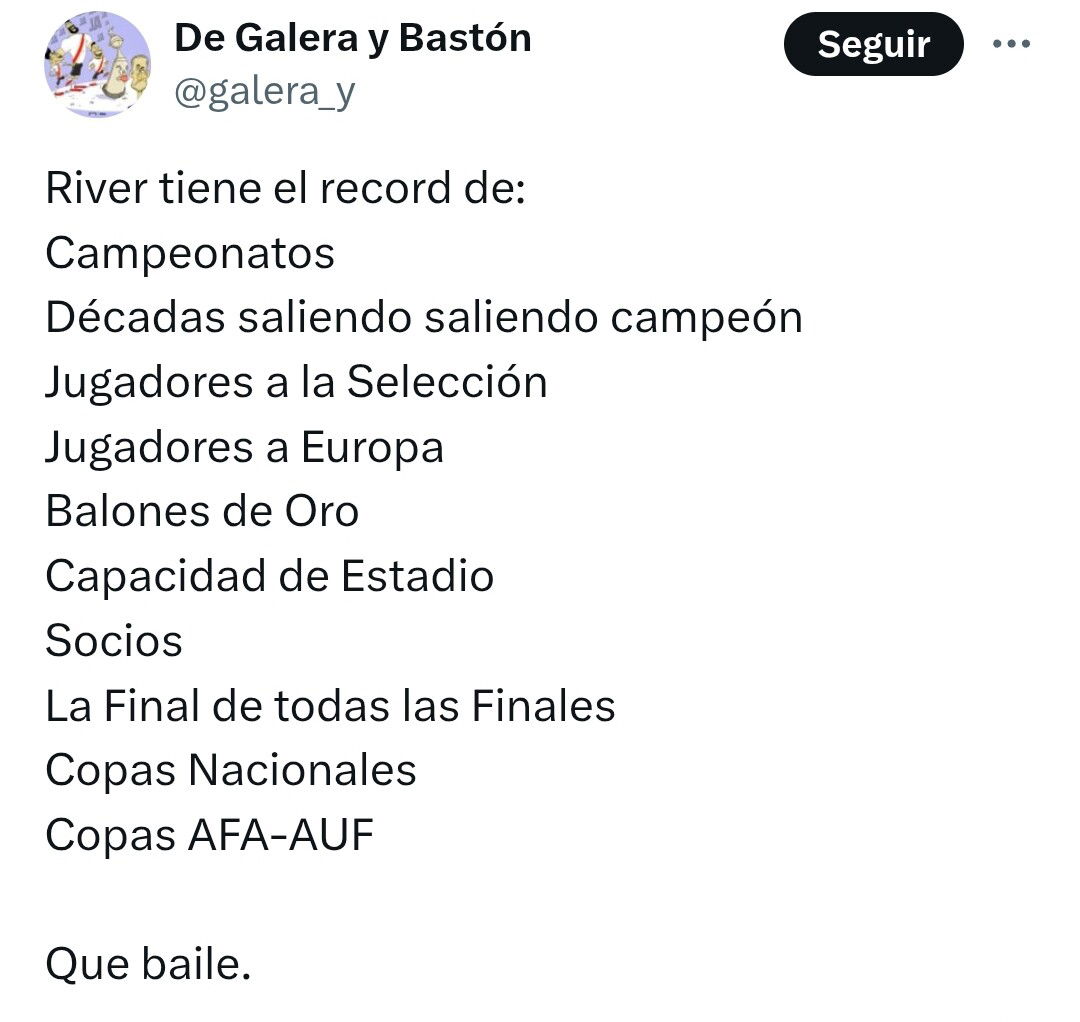Image resolution: width=1080 pixels, height=1022 pixels.
Task: Click the word 'Selección' in the tweet
Action: [x=447, y=382]
